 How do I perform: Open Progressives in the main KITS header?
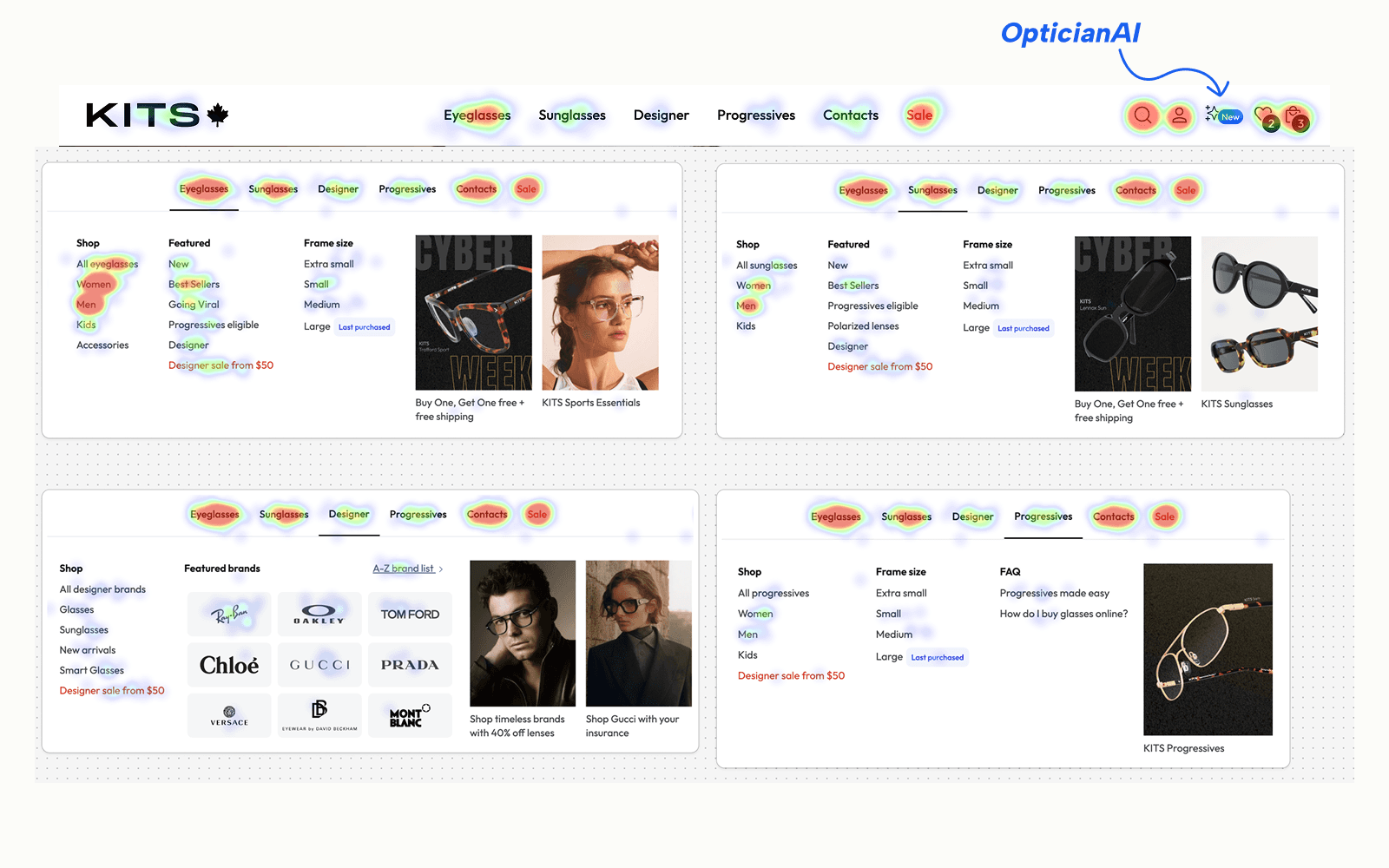coord(756,115)
